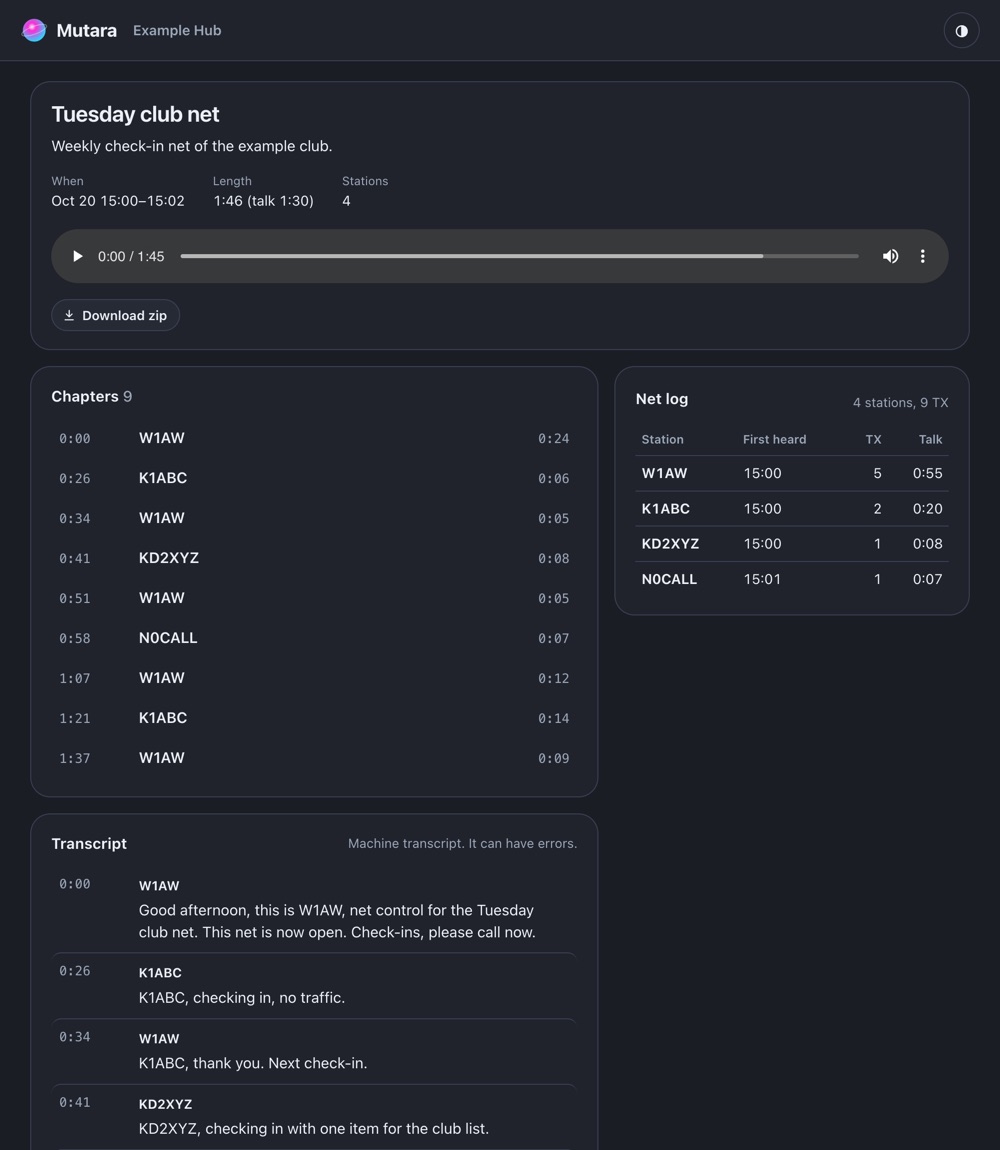Click the First heard column header
The image size is (1000, 1150).
(774, 439)
